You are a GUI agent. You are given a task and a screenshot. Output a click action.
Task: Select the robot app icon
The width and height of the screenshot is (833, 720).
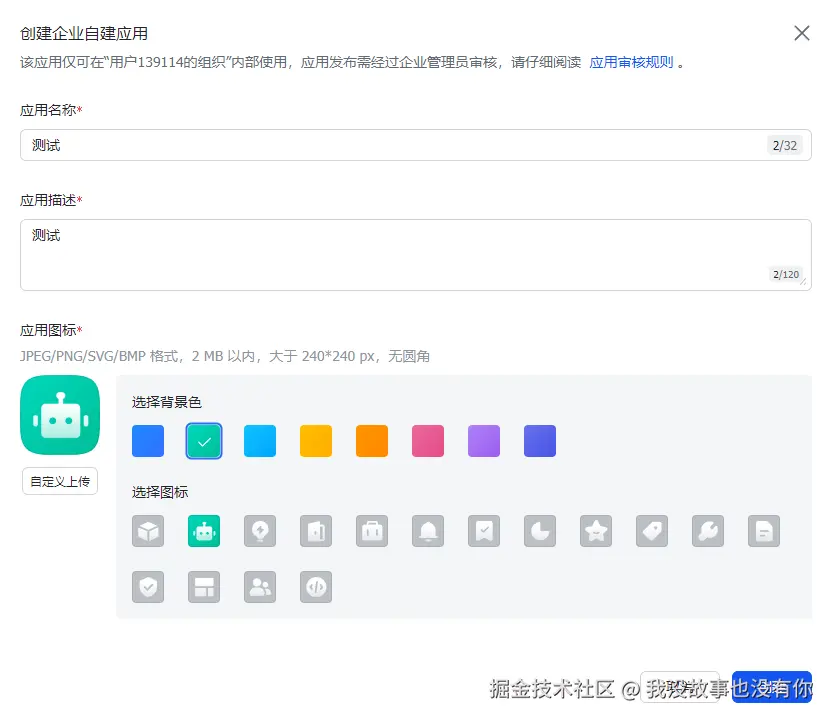point(204,531)
